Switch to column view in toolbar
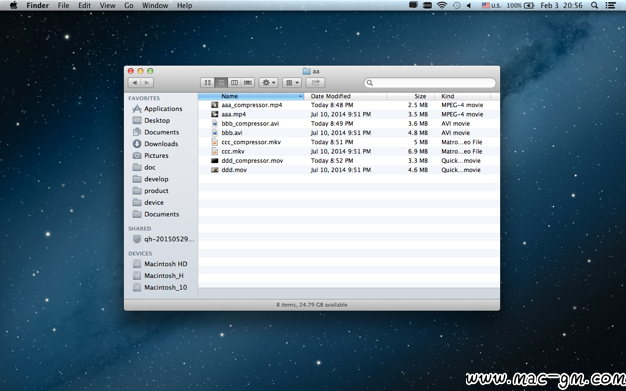The image size is (626, 391). tap(234, 83)
